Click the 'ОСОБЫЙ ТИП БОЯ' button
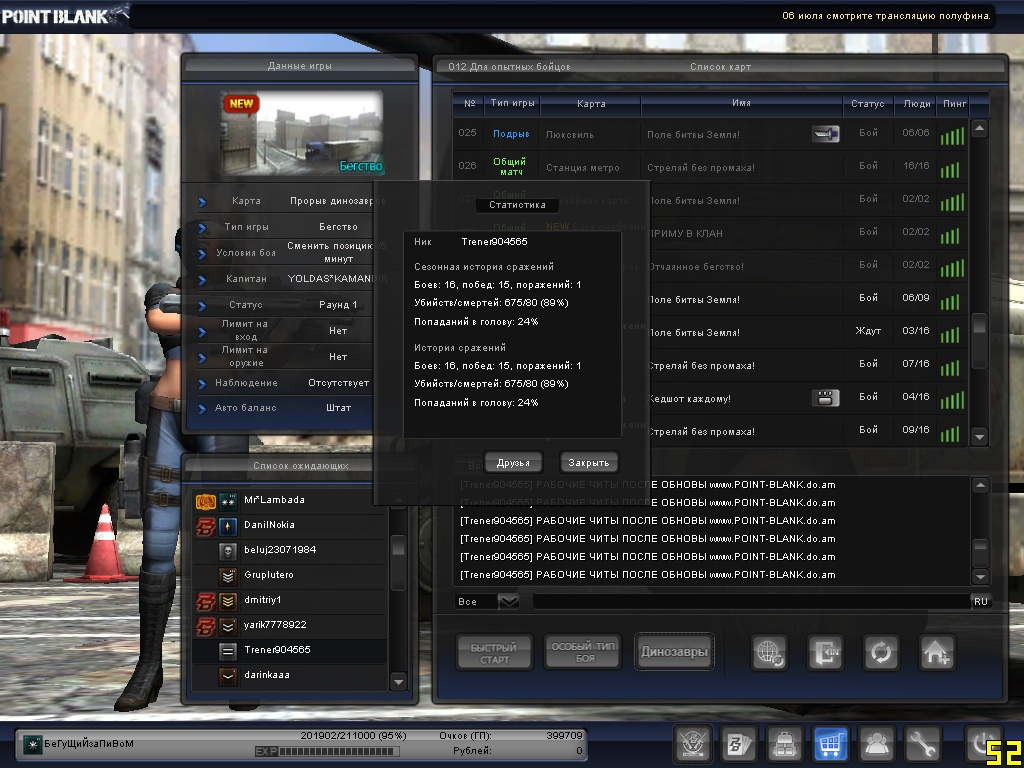The image size is (1024, 768). tap(583, 652)
